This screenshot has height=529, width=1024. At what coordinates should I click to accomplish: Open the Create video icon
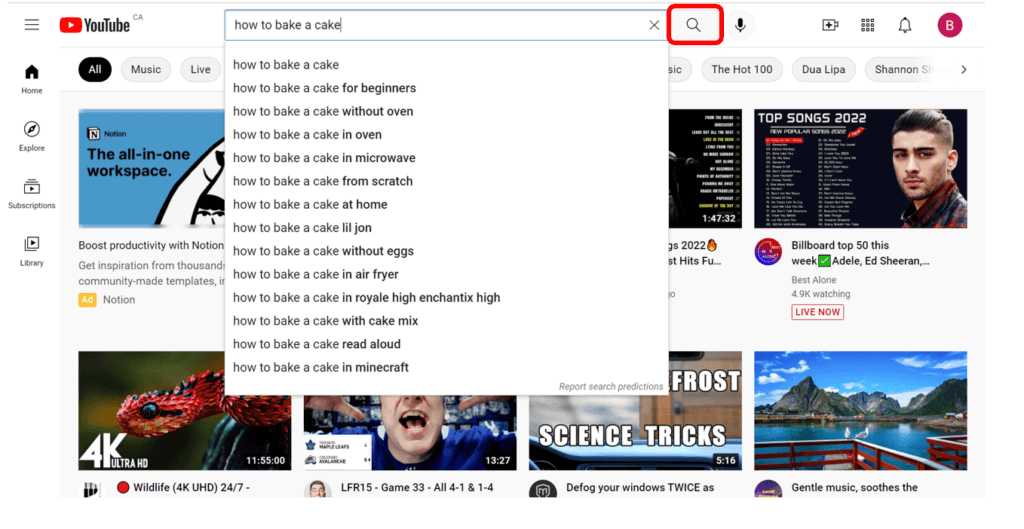click(830, 25)
